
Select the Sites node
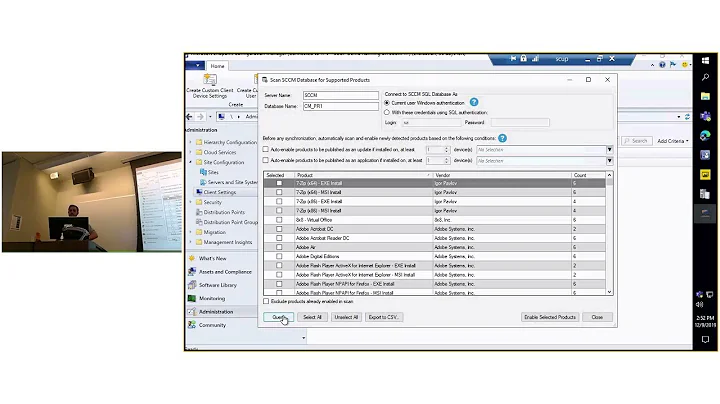(213, 172)
